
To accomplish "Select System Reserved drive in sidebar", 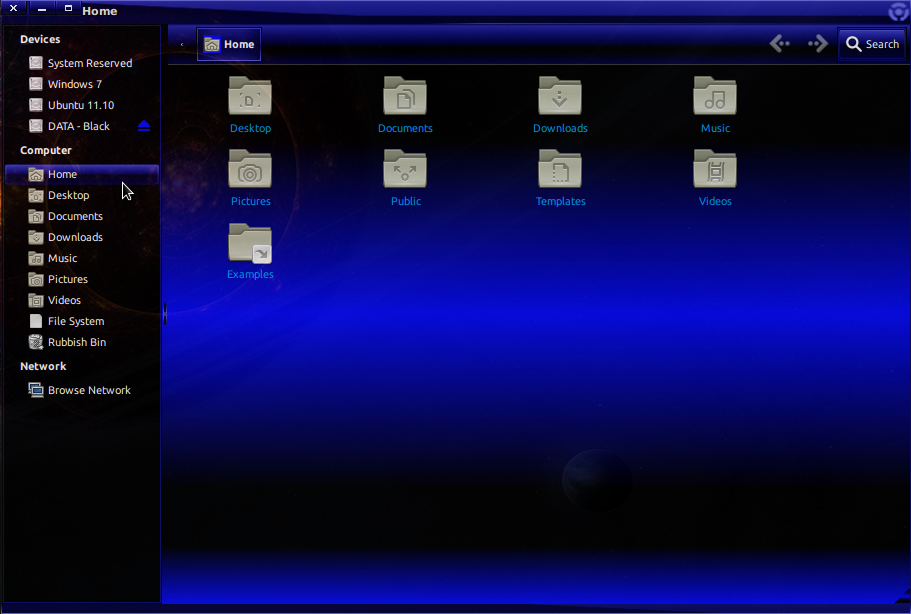I will point(82,63).
